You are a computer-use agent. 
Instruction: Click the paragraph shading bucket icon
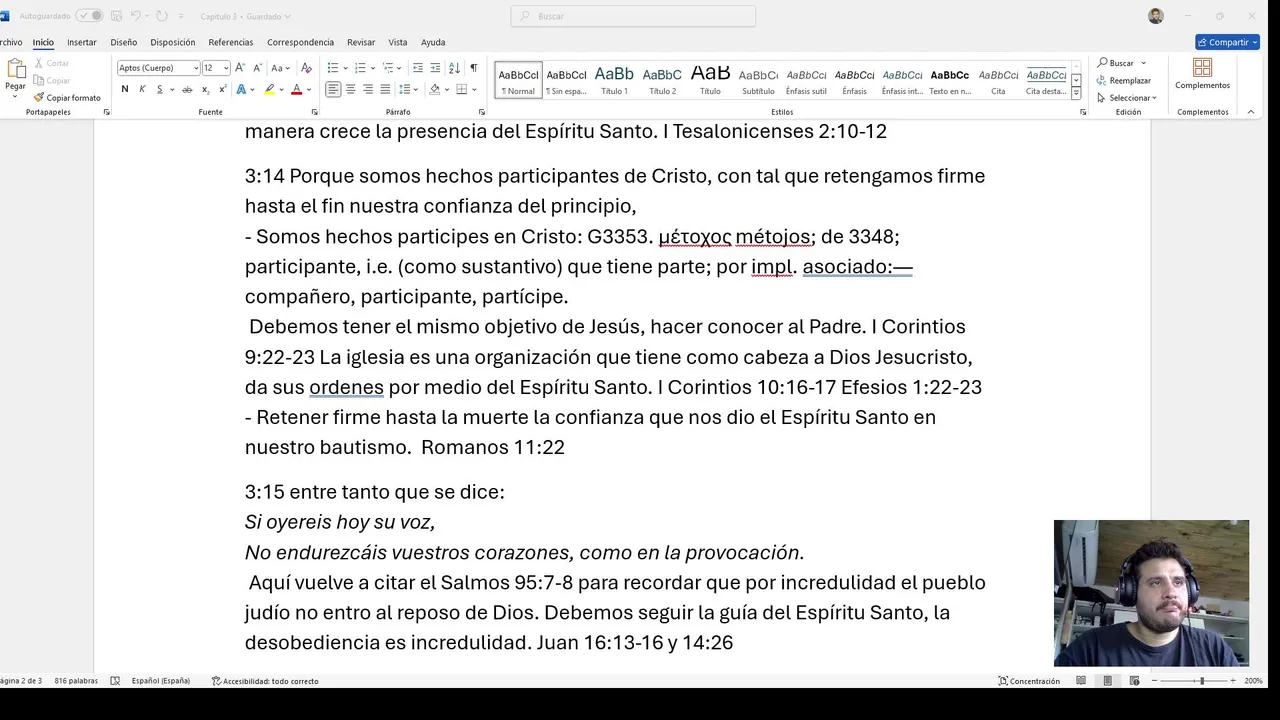click(x=434, y=89)
